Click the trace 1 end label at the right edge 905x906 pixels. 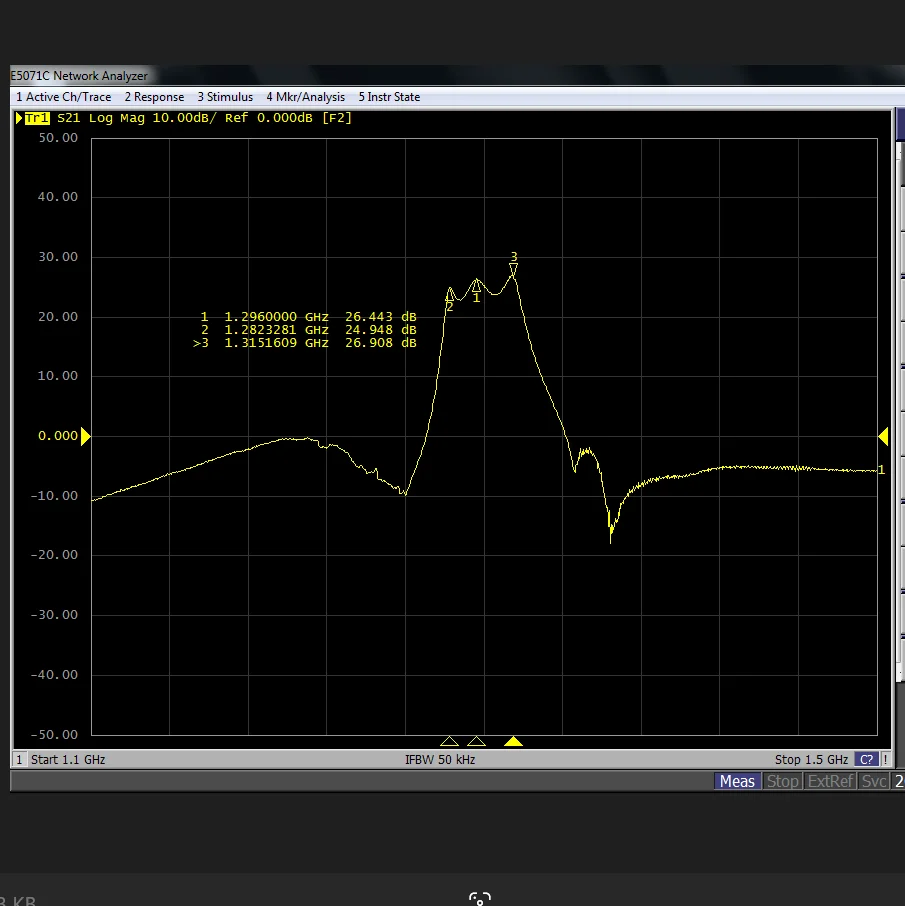click(881, 470)
